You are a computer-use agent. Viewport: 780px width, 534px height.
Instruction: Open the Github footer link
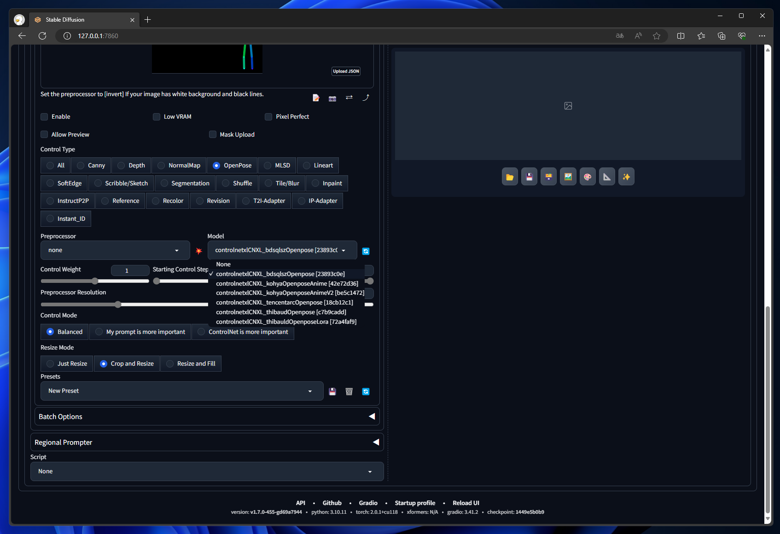[x=332, y=503]
